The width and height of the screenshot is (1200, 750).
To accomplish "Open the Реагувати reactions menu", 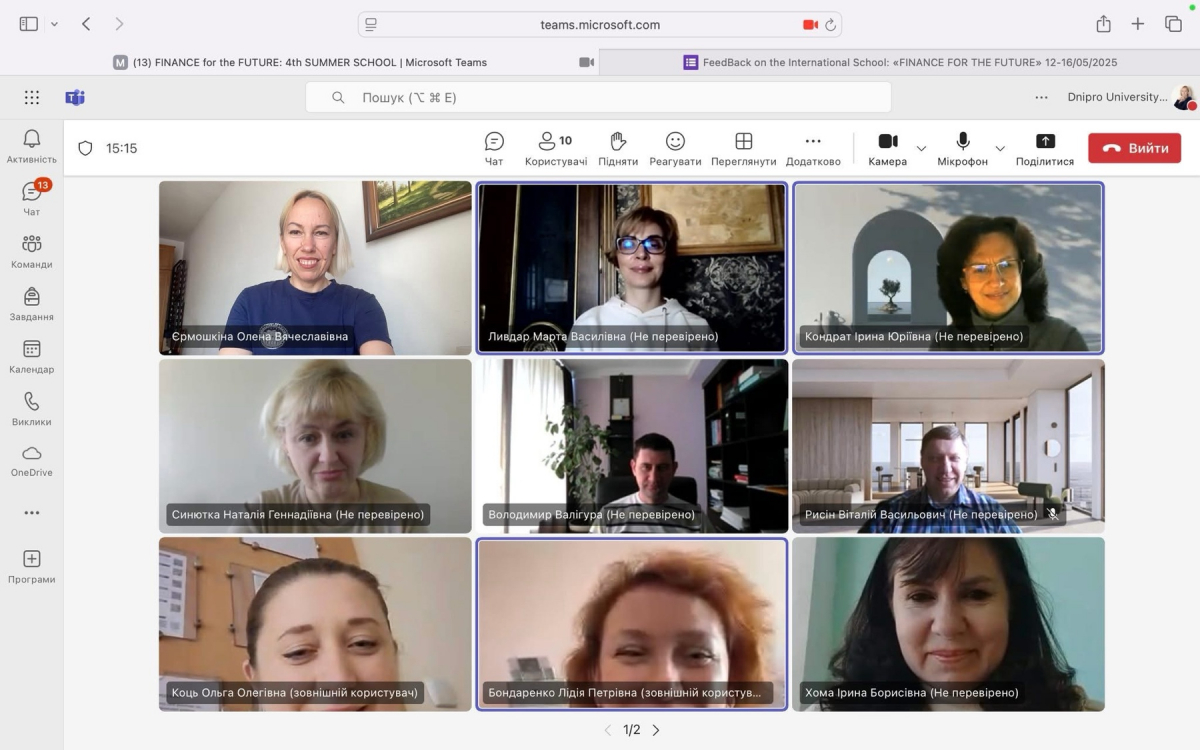I will [x=675, y=148].
